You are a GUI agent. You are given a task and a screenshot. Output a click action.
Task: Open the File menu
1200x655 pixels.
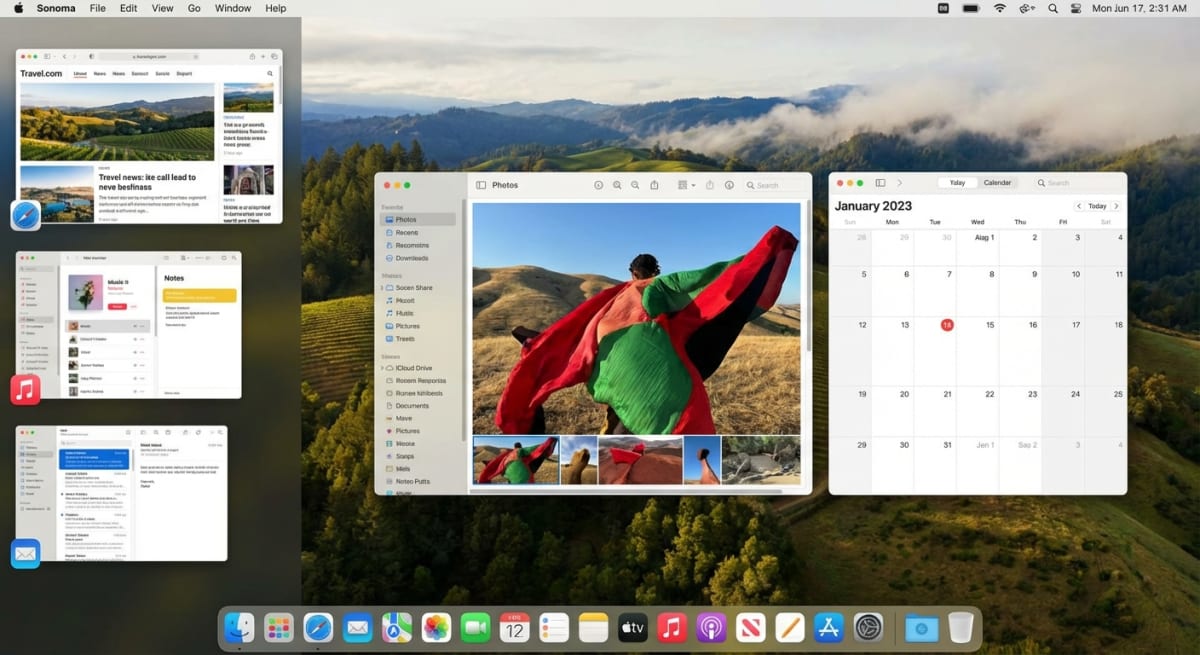point(97,8)
